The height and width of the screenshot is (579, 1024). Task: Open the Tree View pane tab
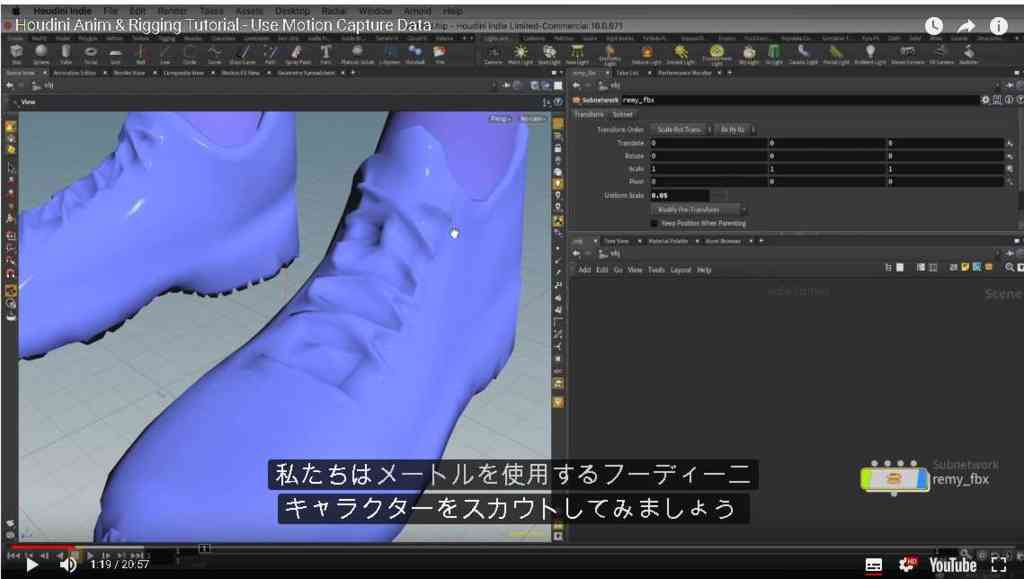616,241
